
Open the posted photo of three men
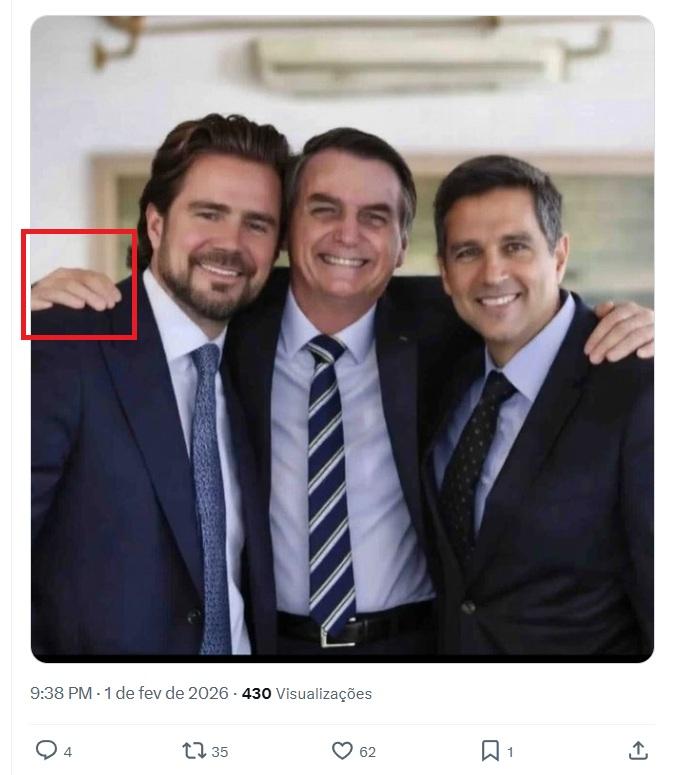342,340
